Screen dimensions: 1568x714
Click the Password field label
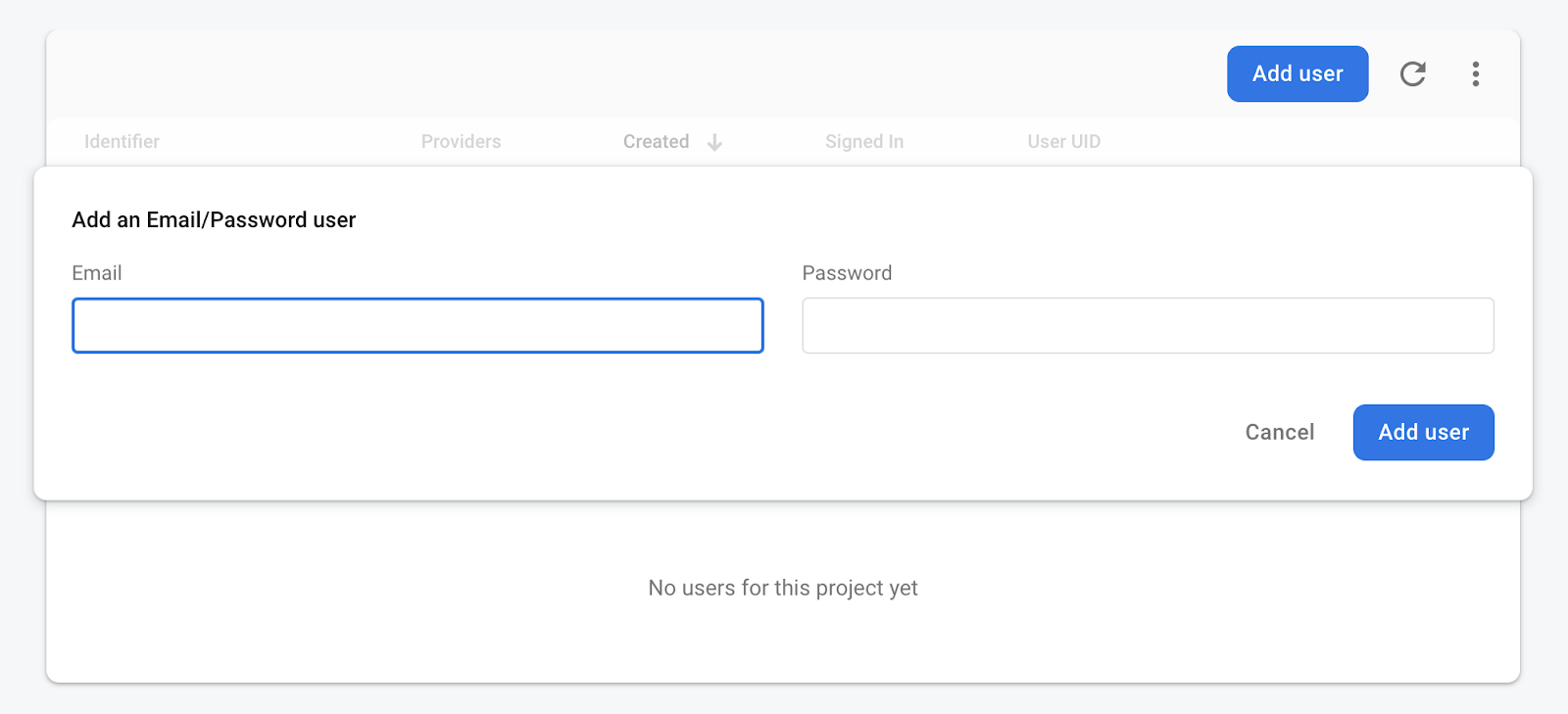click(847, 273)
